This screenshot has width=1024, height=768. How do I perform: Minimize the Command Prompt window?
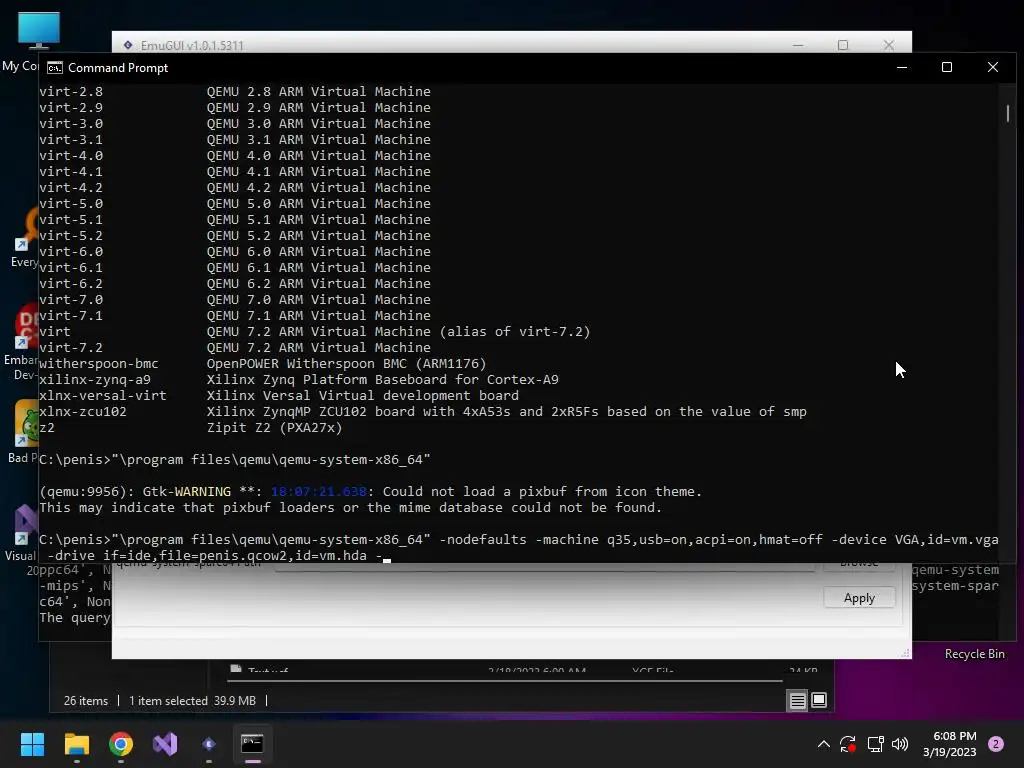click(x=902, y=67)
